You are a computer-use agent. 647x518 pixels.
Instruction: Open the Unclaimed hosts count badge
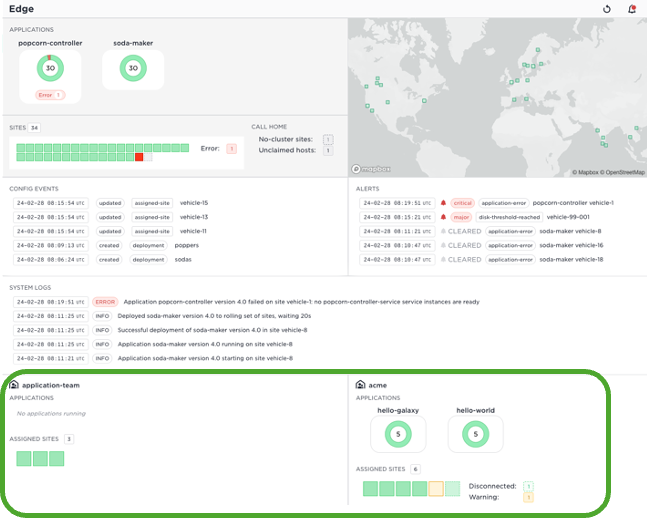(x=328, y=151)
